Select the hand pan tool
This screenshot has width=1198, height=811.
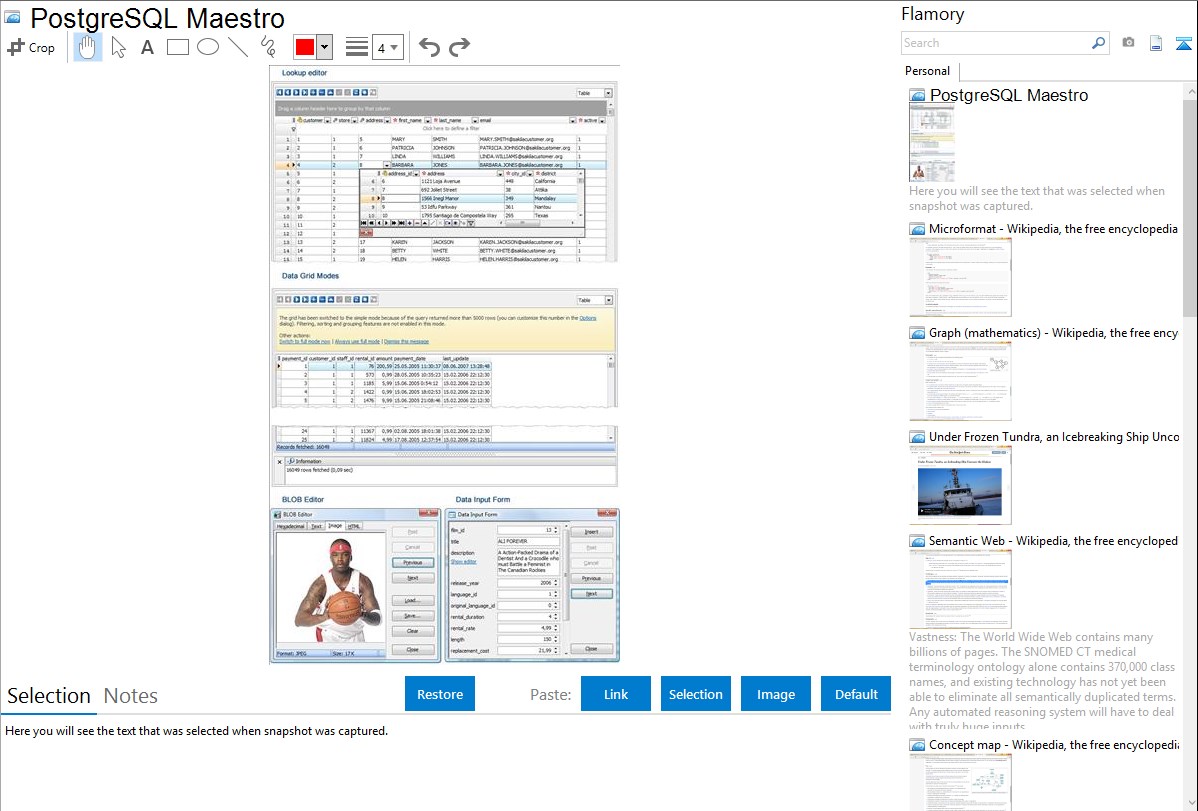coord(88,47)
